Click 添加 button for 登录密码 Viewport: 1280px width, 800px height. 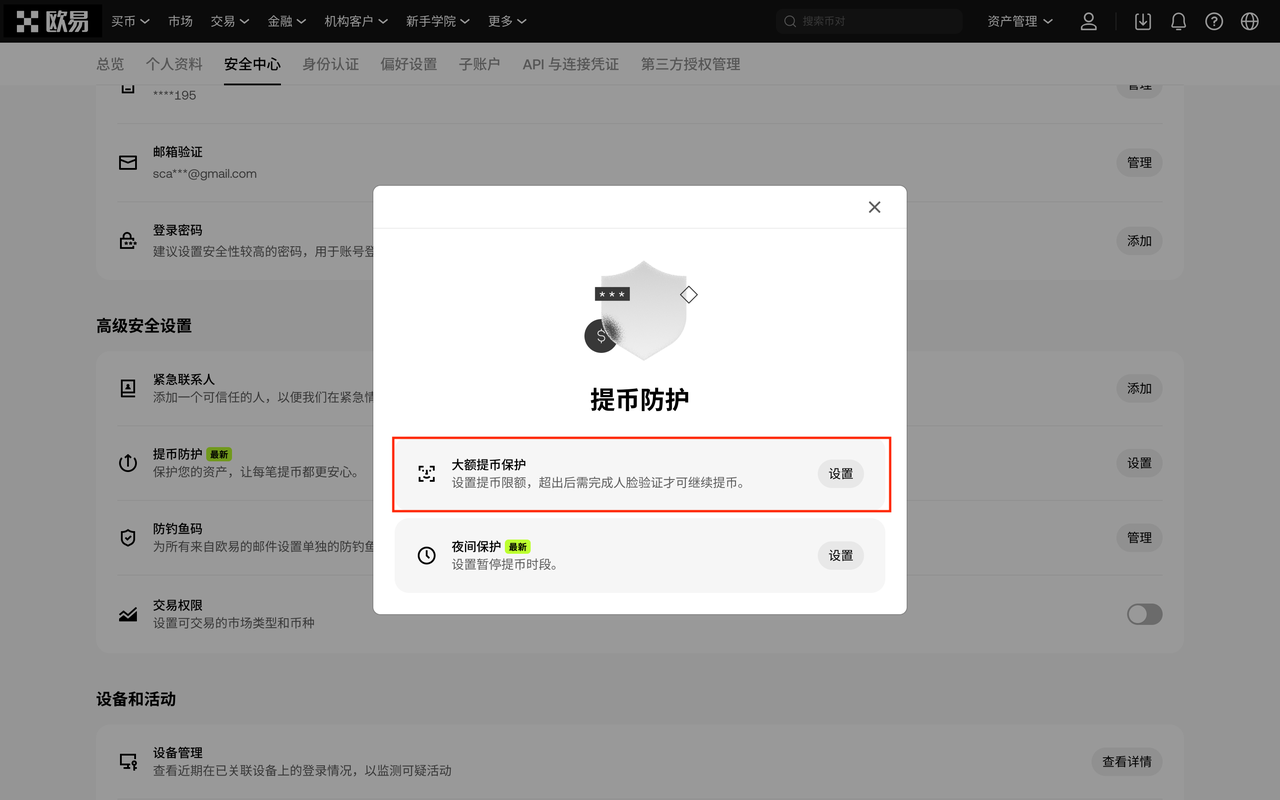click(1139, 240)
